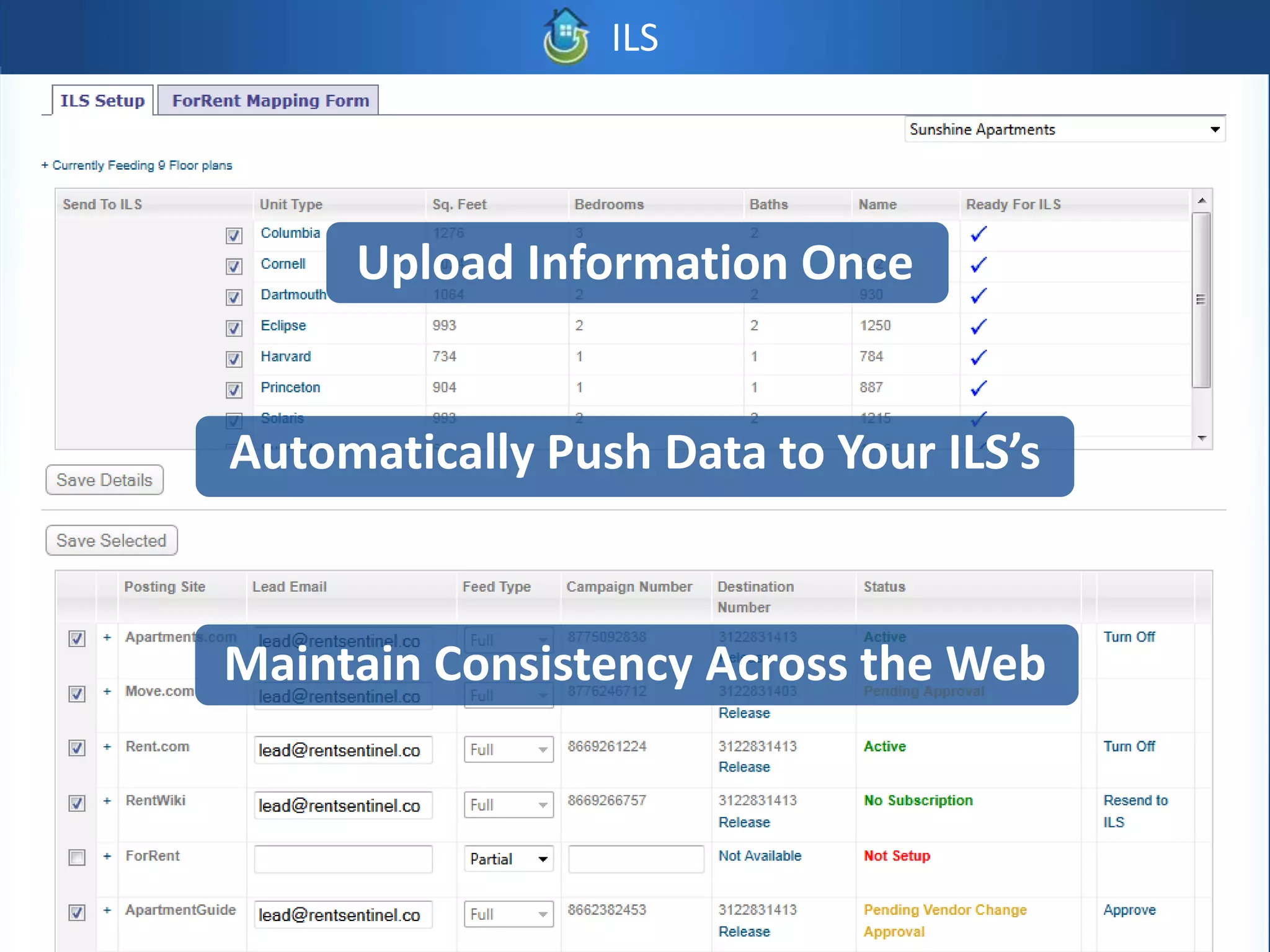Screen dimensions: 1270x952
Task: Expand the ApartmentGuide row plus icon
Action: pos(107,910)
